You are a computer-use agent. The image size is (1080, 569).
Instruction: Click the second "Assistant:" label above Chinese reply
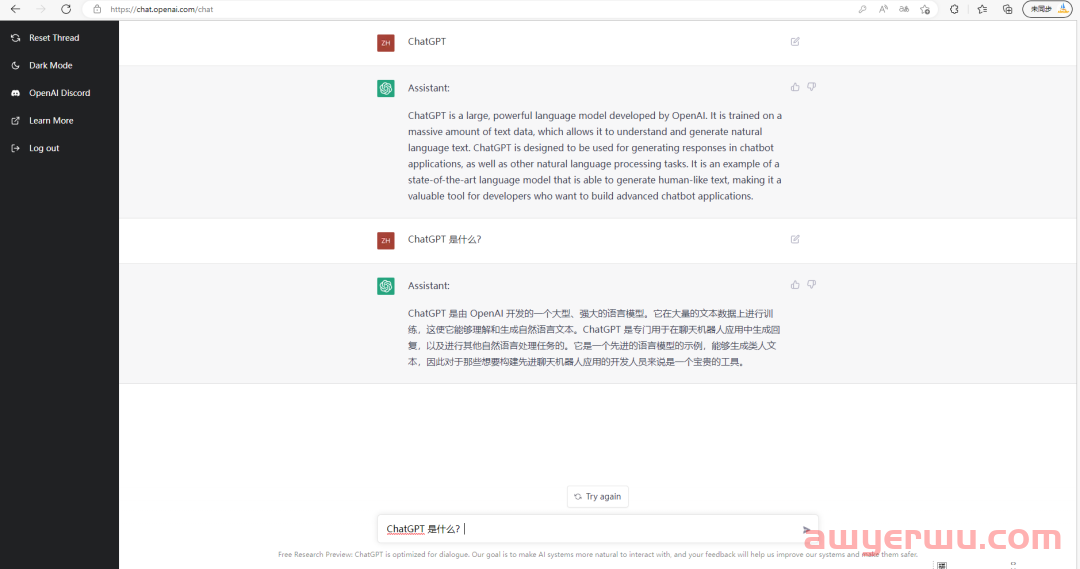pyautogui.click(x=428, y=286)
